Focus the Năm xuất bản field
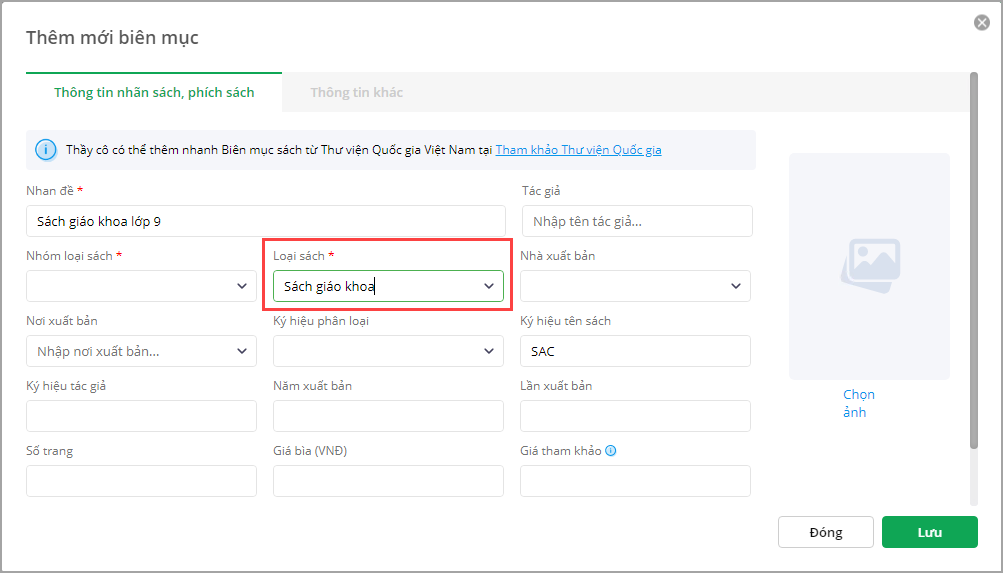Viewport: 1003px width, 573px height. click(x=388, y=416)
